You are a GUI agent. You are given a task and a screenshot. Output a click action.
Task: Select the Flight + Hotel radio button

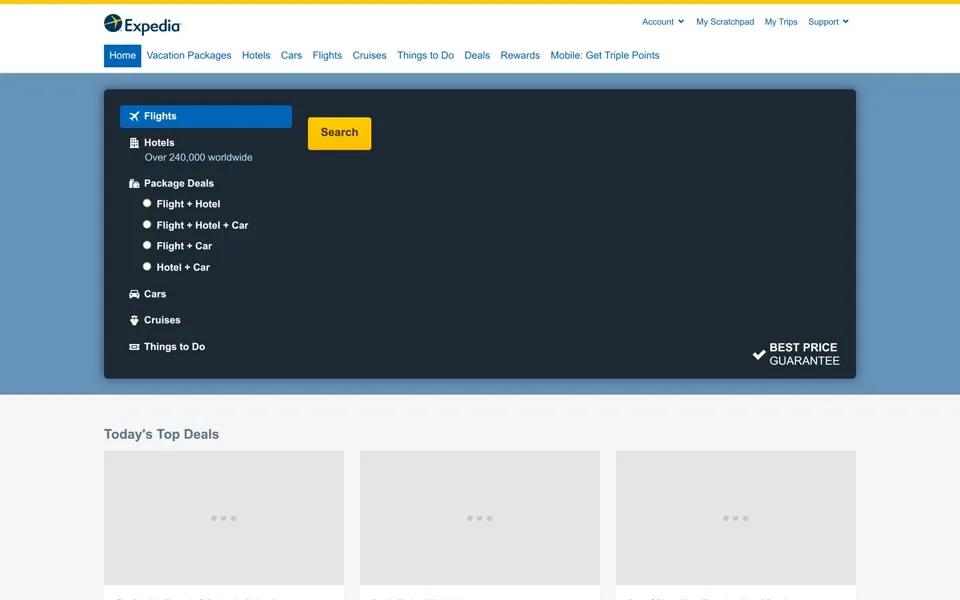(147, 203)
